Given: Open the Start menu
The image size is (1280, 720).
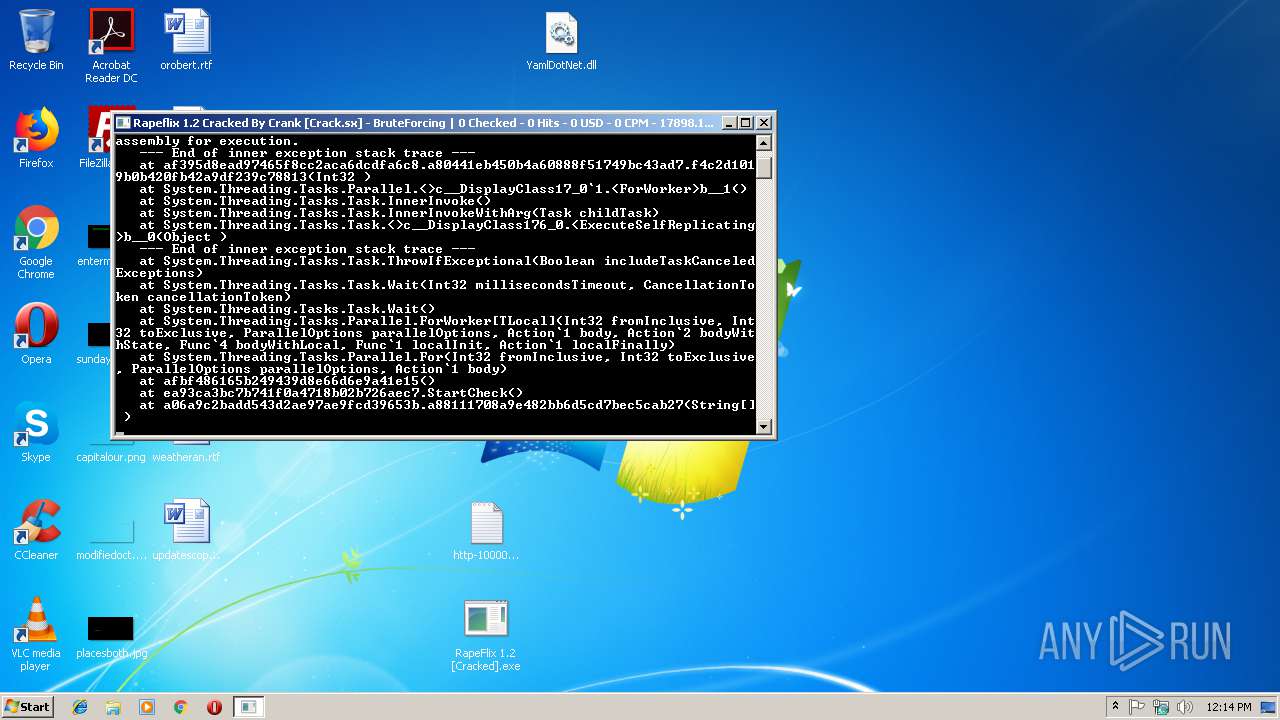Looking at the screenshot, I should (x=27, y=707).
